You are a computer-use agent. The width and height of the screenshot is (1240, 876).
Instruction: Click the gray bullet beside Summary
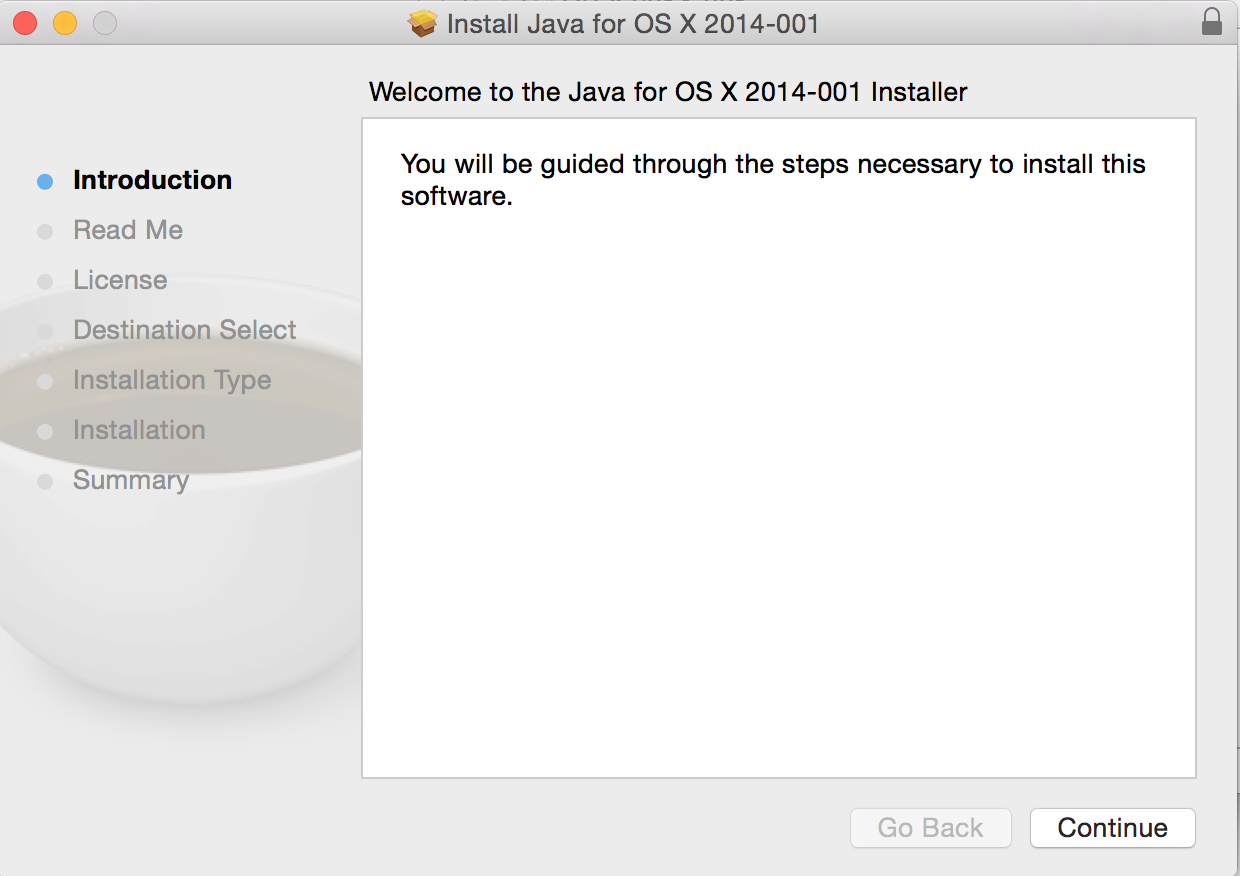tap(45, 482)
